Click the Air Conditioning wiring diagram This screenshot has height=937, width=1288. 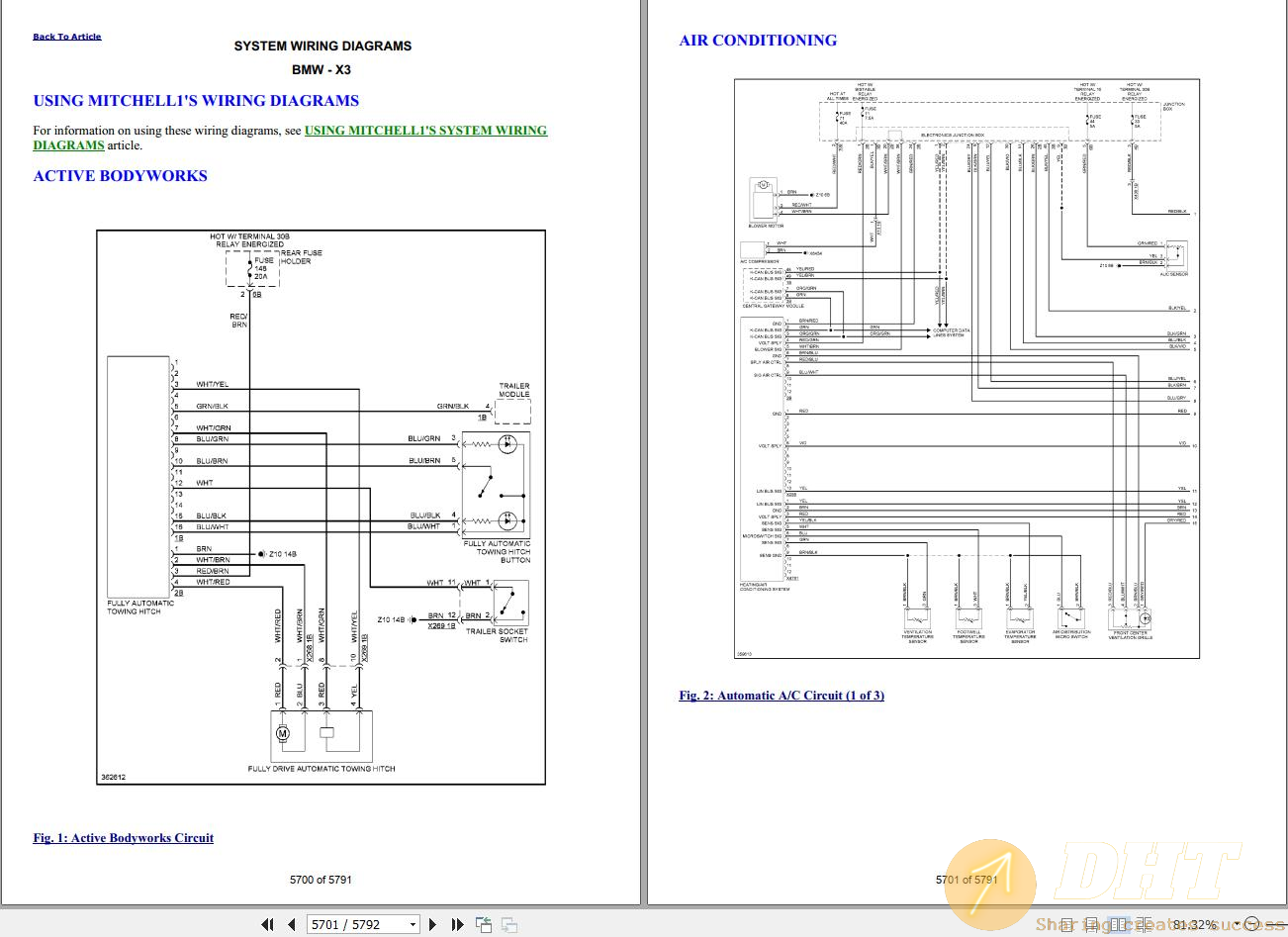click(x=966, y=369)
